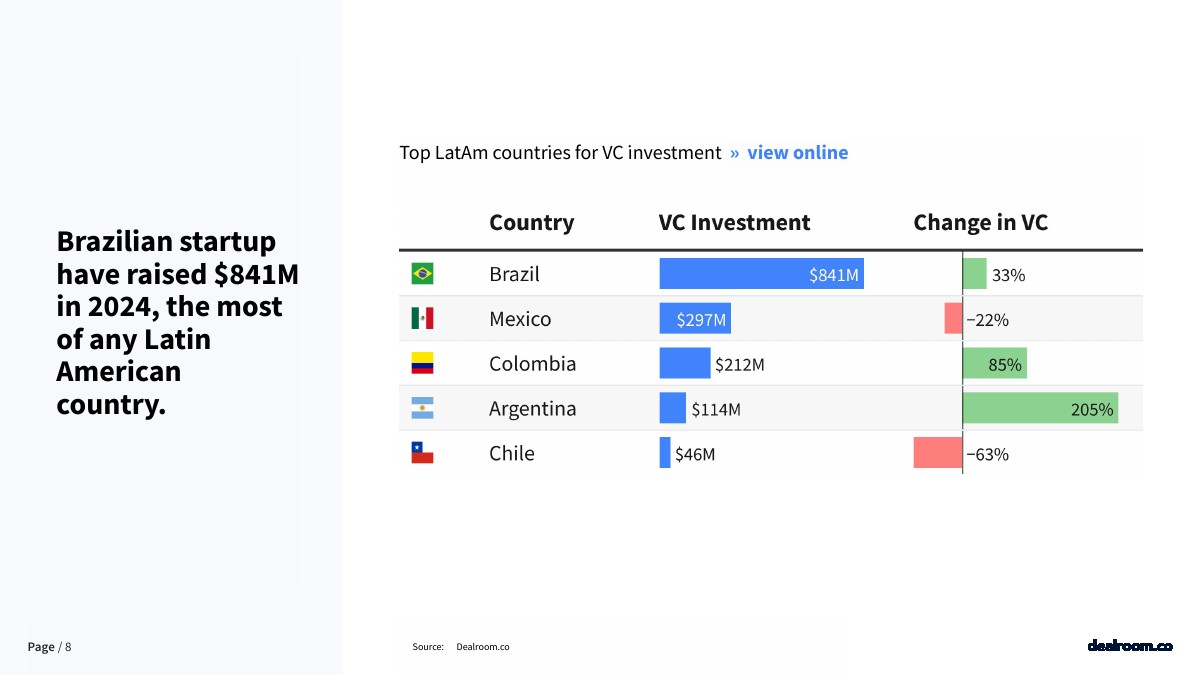The width and height of the screenshot is (1200, 675).
Task: Click the Dealroom.co source text
Action: tap(482, 647)
